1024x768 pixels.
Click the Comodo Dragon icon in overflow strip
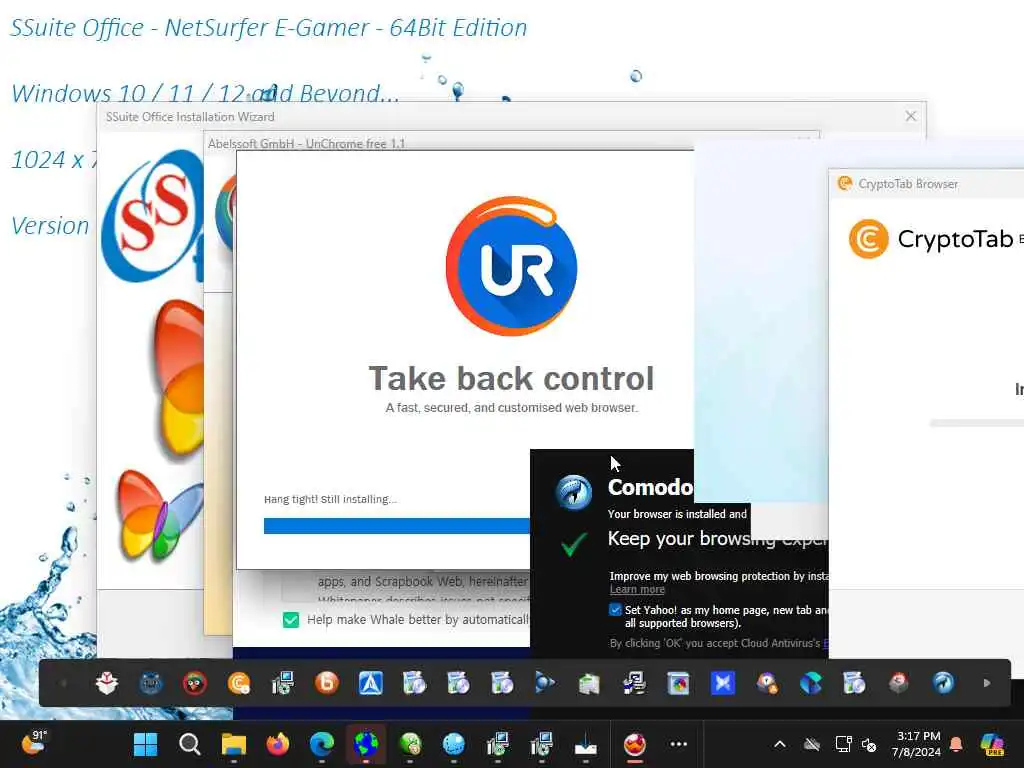[x=943, y=683]
